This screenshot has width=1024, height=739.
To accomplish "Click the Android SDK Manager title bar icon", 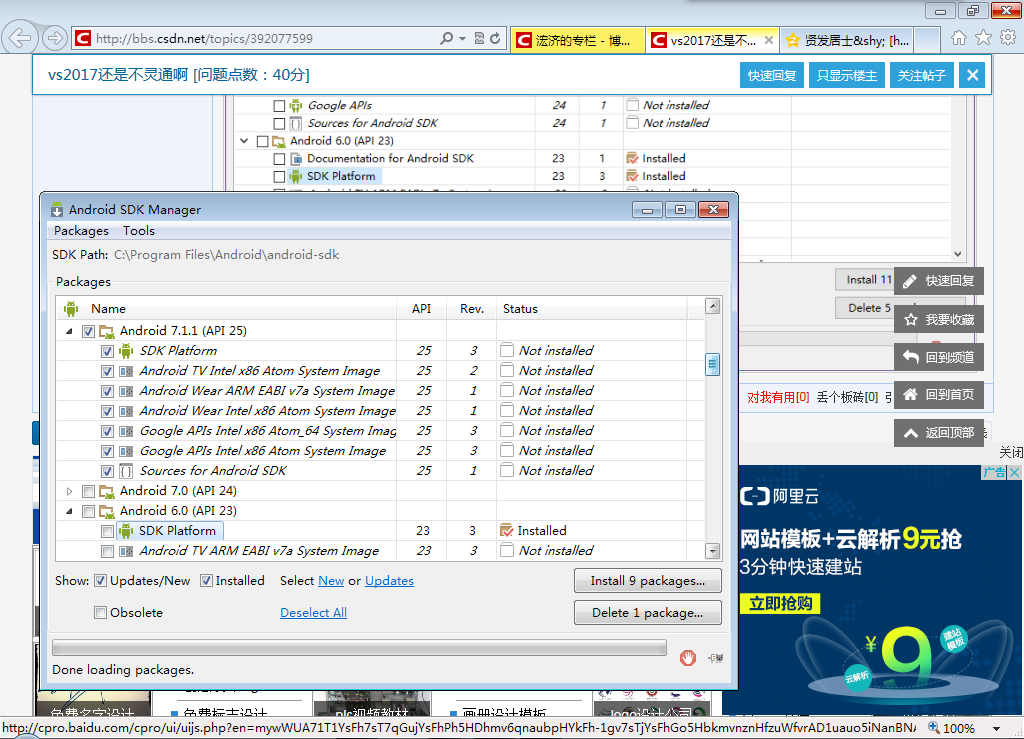I will (57, 210).
